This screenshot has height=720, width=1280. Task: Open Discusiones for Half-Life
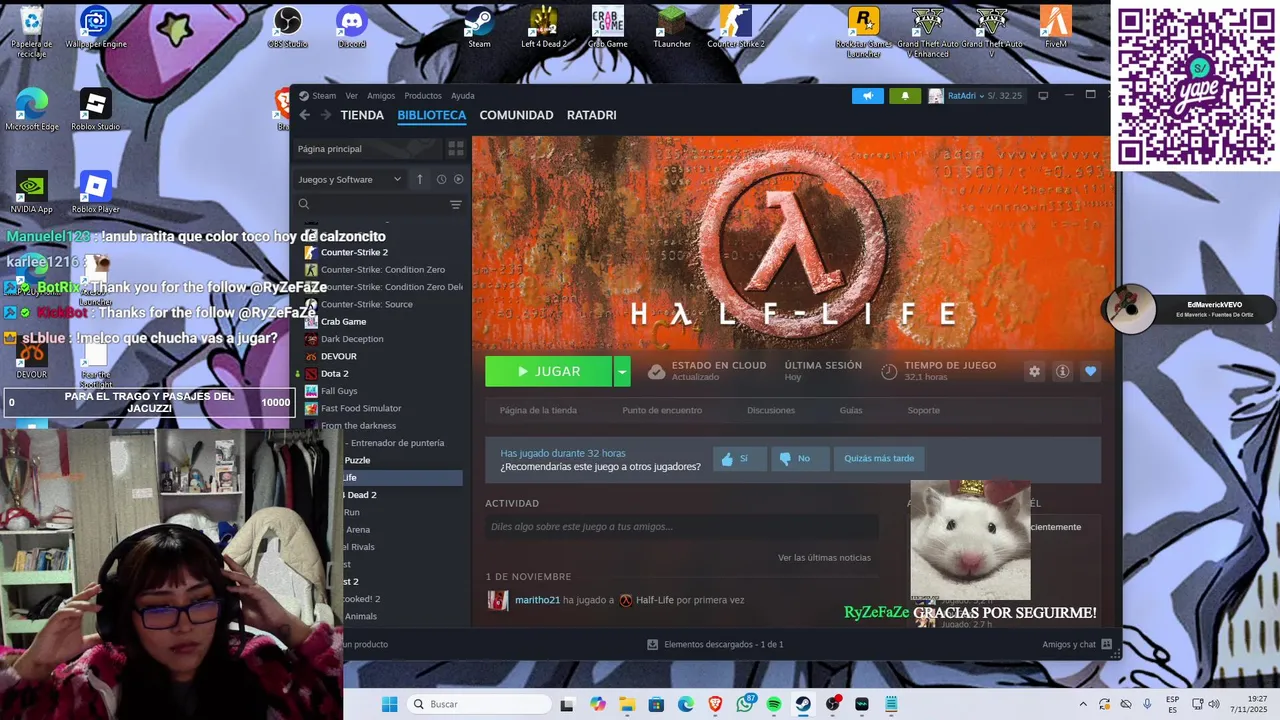(771, 410)
